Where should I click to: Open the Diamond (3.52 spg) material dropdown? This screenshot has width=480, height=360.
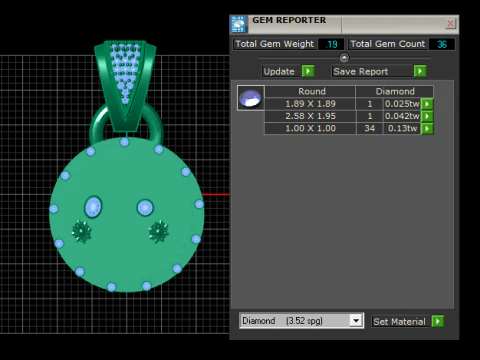356,321
